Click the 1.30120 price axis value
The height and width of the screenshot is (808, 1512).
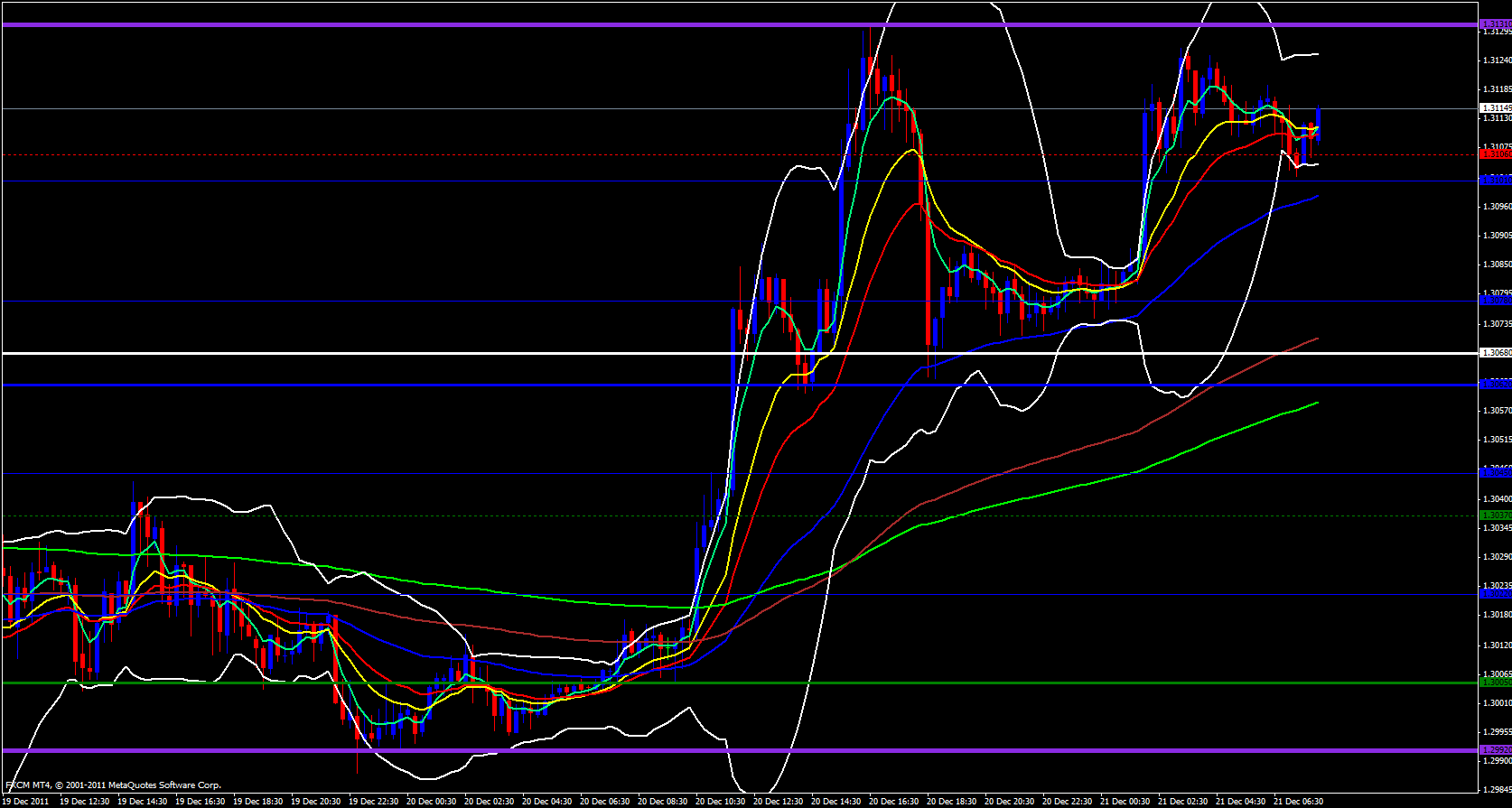1497,645
